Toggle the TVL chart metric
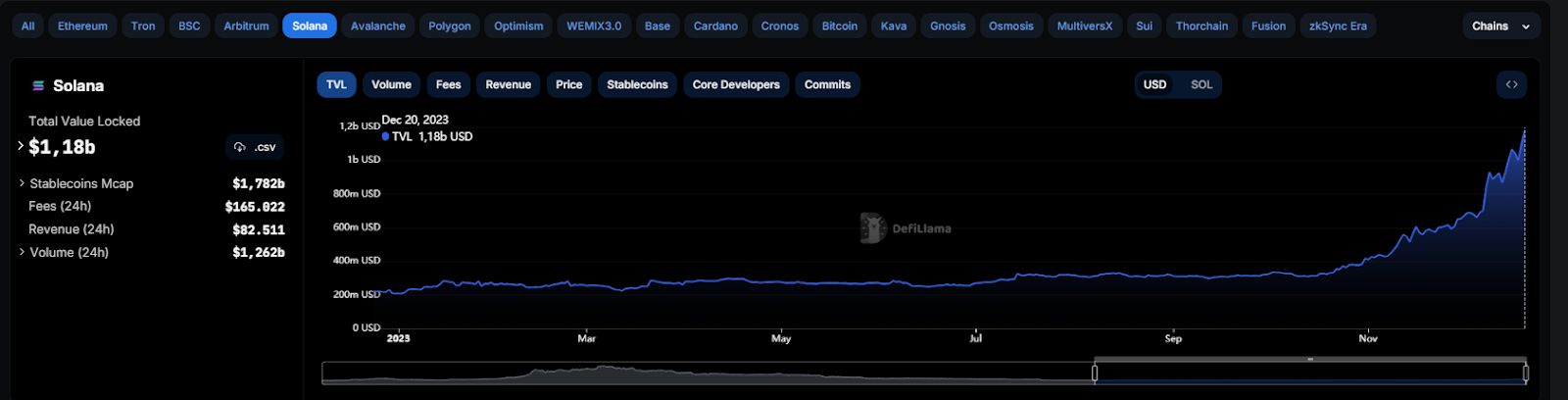1568x400 pixels. [x=336, y=84]
